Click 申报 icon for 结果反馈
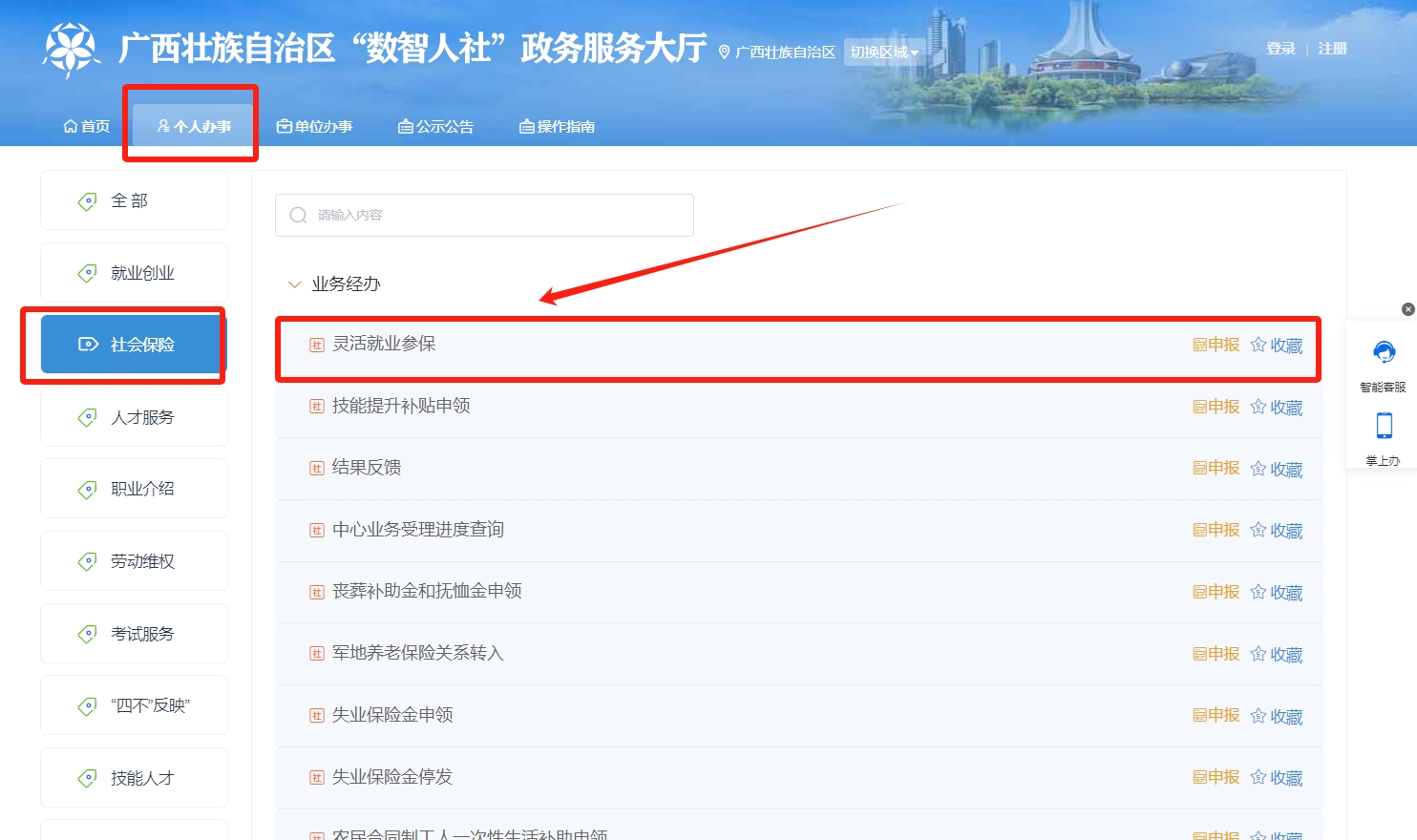 pos(1200,468)
